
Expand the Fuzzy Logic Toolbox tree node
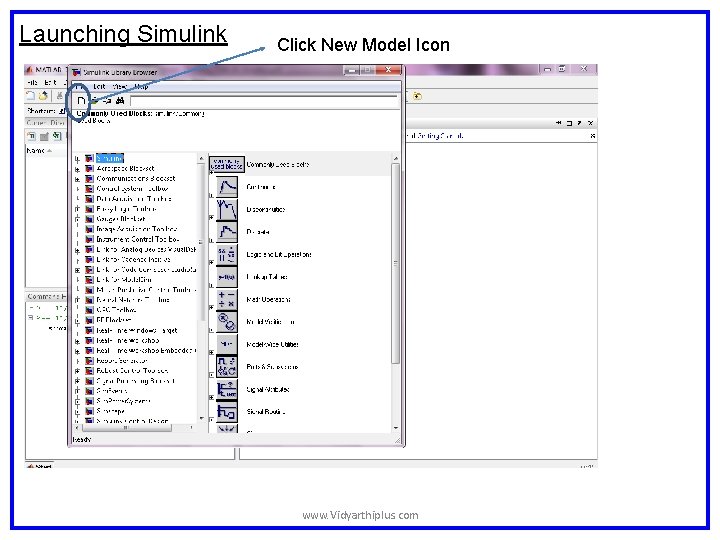77,209
